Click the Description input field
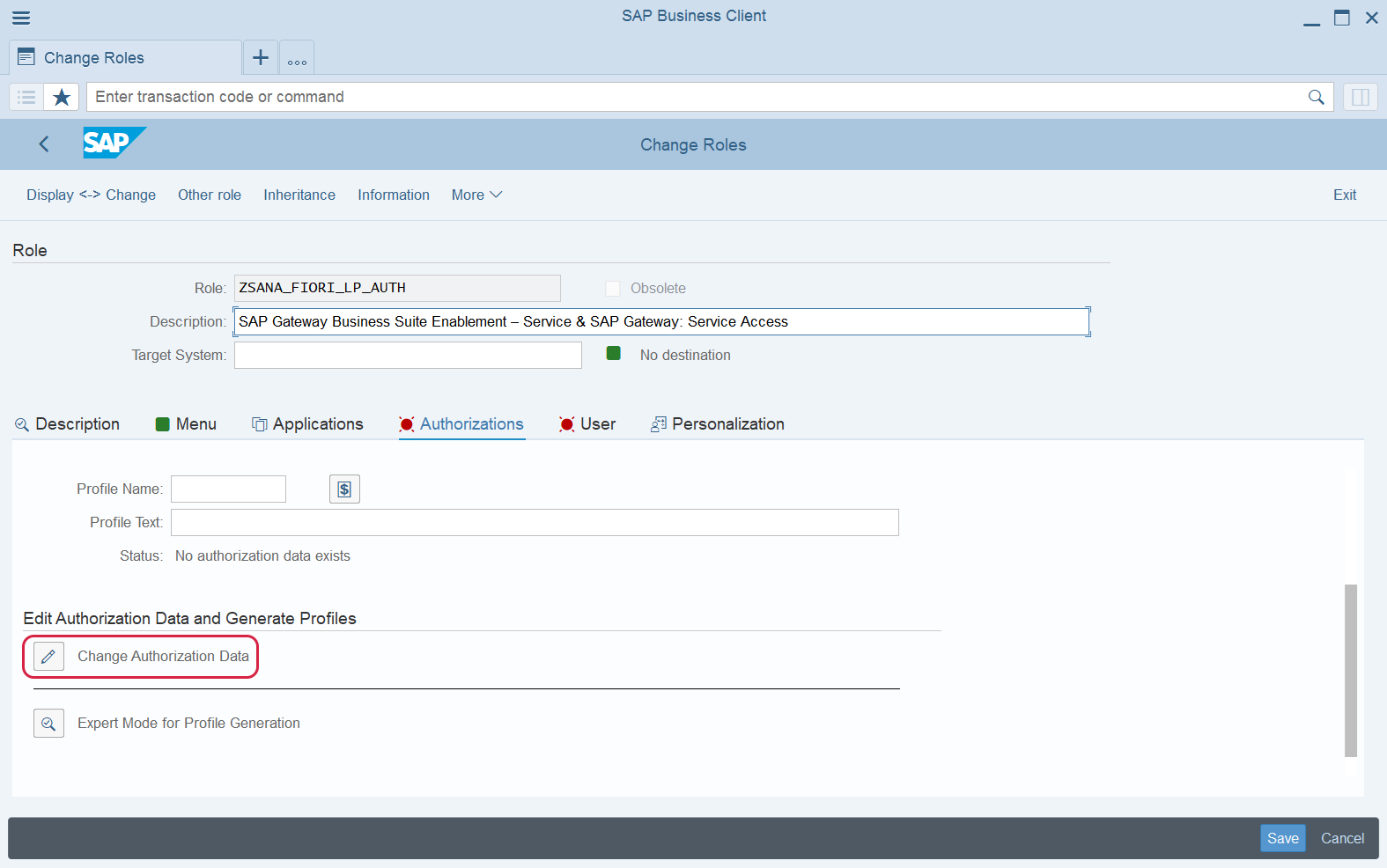Viewport: 1387px width, 868px height. (661, 322)
